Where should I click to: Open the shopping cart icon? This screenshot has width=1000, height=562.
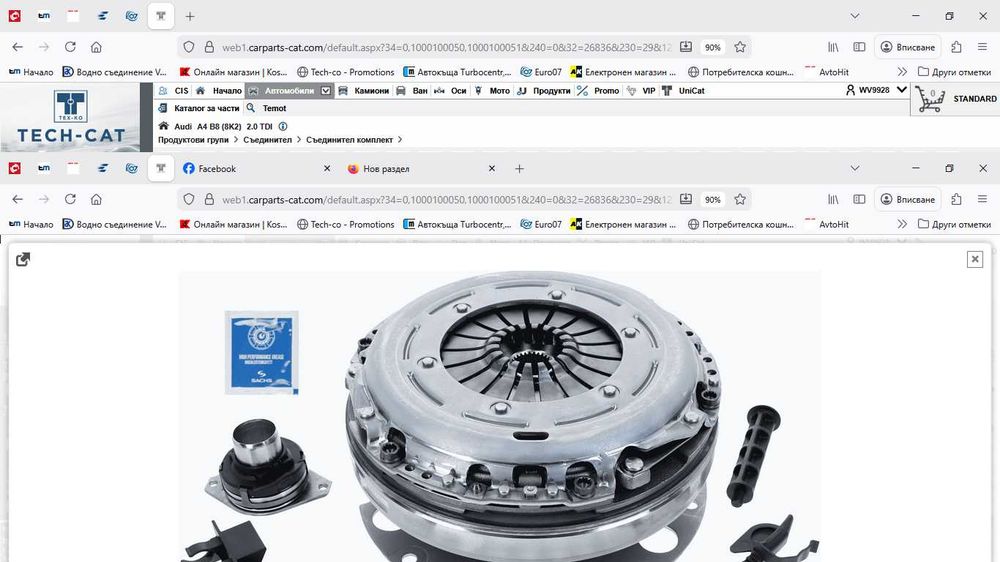tap(930, 100)
